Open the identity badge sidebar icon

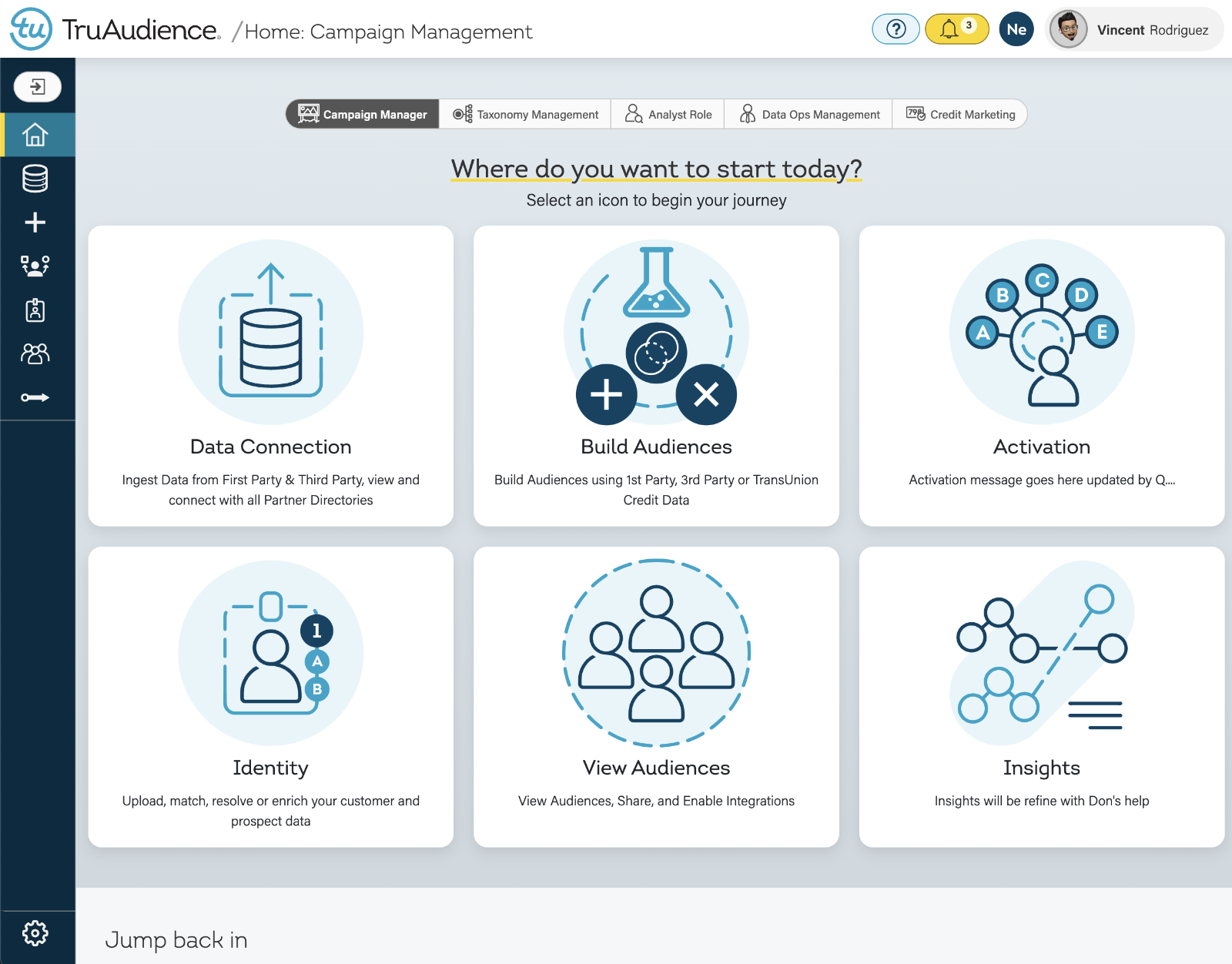pos(35,310)
